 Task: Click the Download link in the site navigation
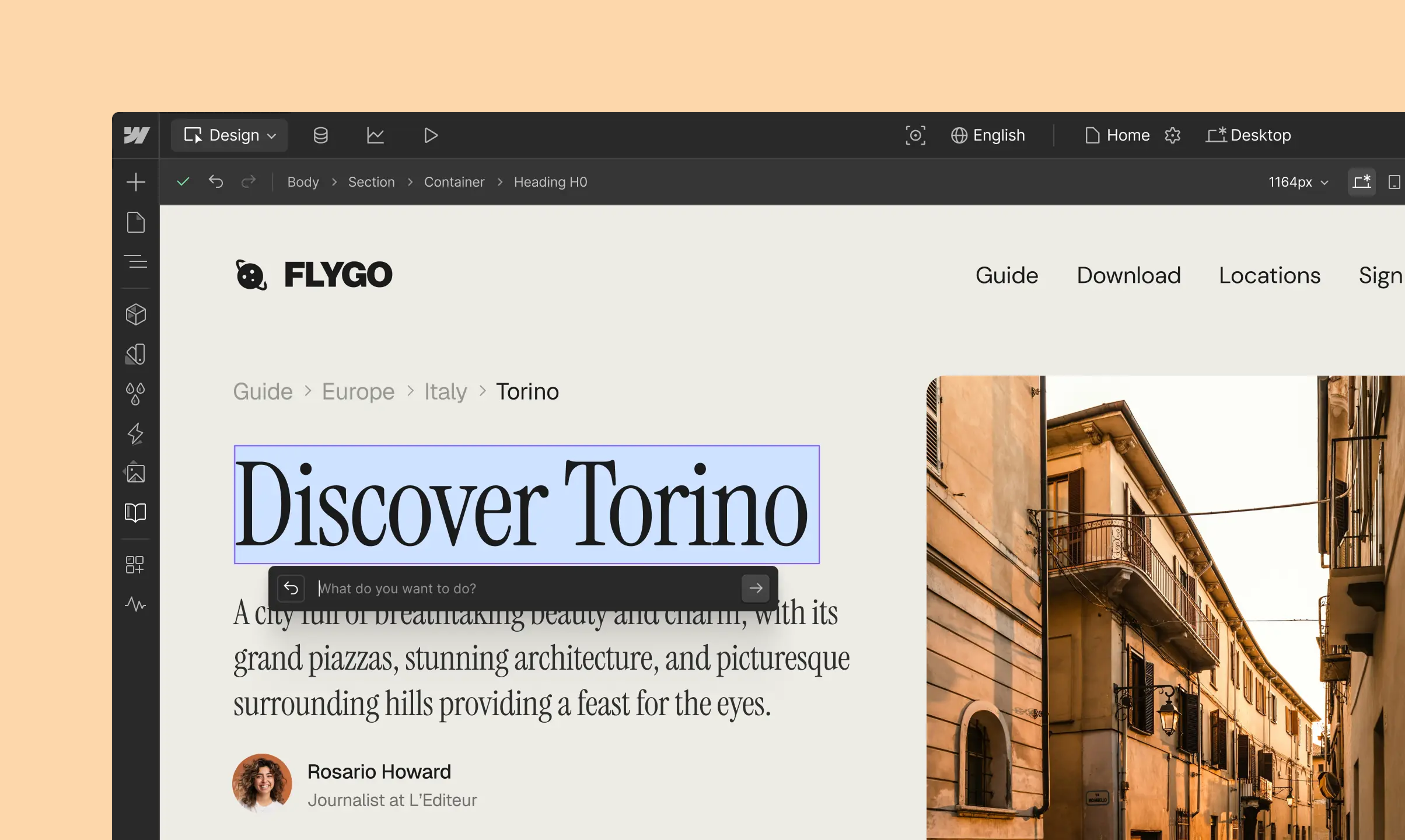(x=1128, y=275)
